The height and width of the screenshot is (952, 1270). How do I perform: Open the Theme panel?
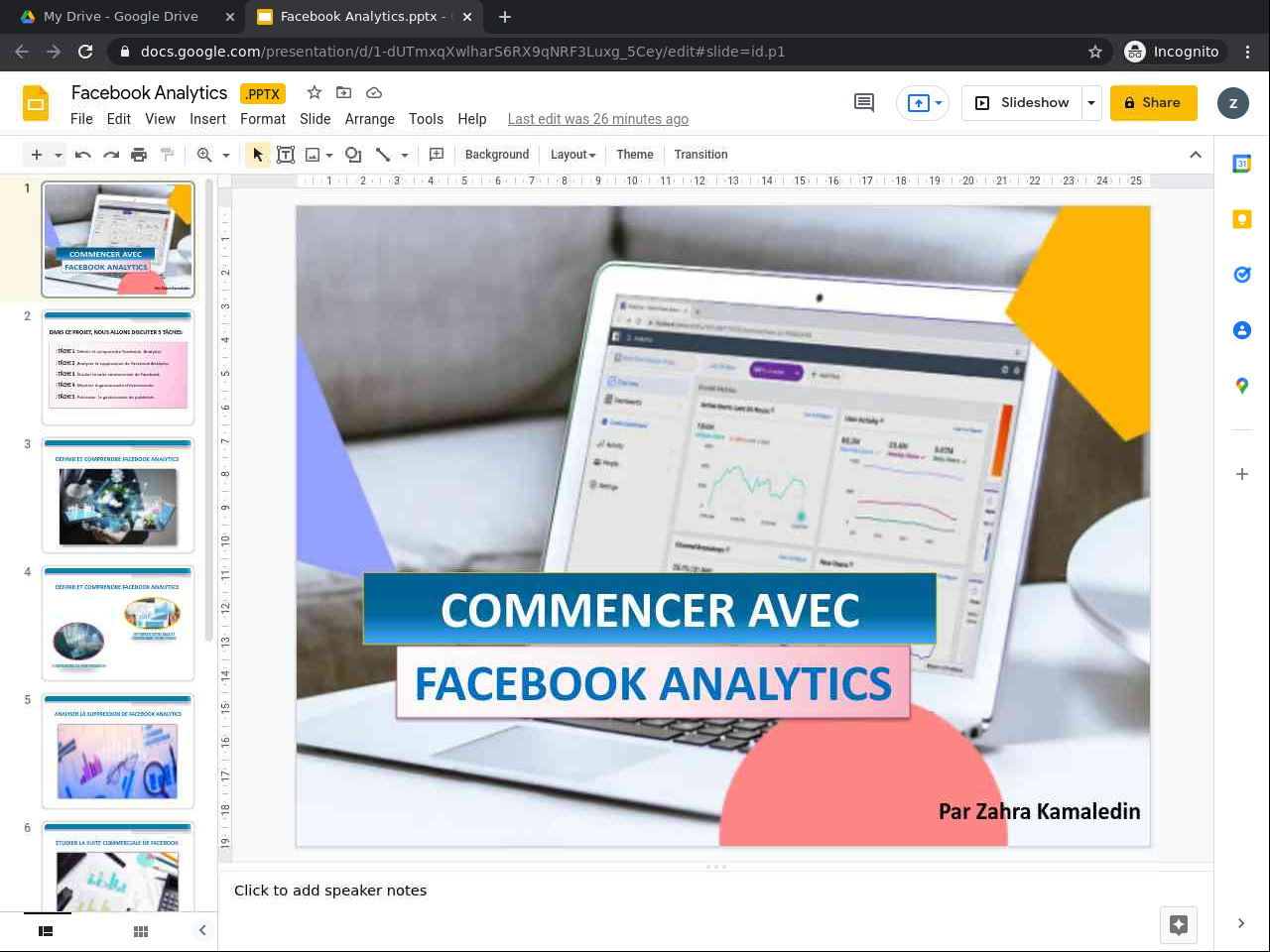click(x=635, y=155)
